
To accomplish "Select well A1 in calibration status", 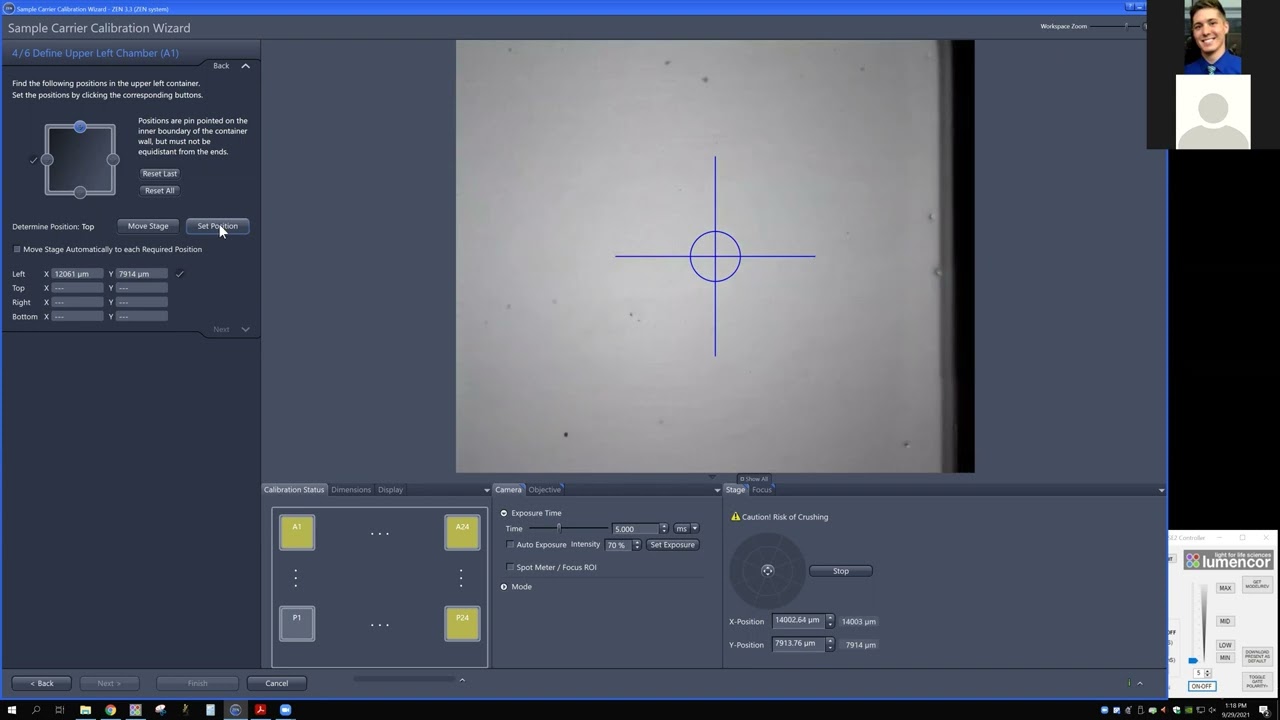I will (297, 533).
